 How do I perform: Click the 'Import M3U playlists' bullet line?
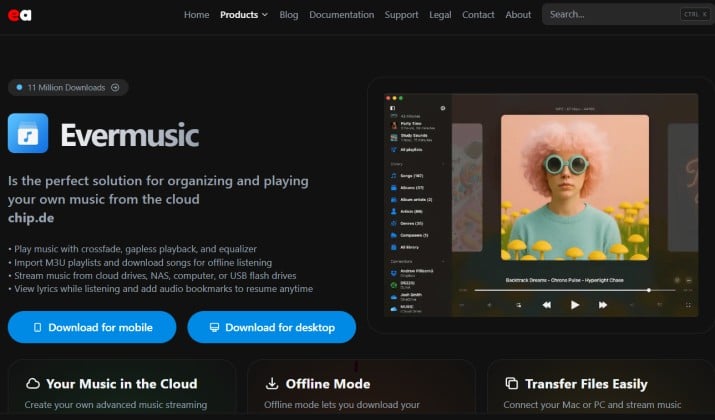tap(140, 263)
